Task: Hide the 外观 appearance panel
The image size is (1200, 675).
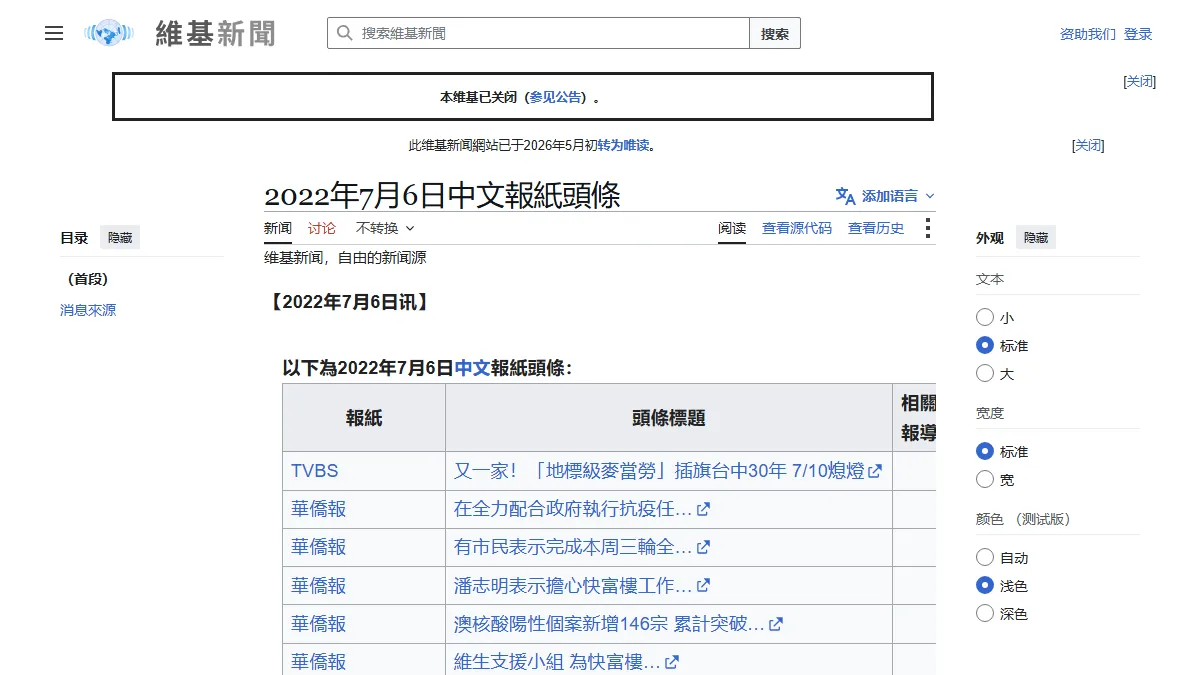Action: click(1036, 238)
